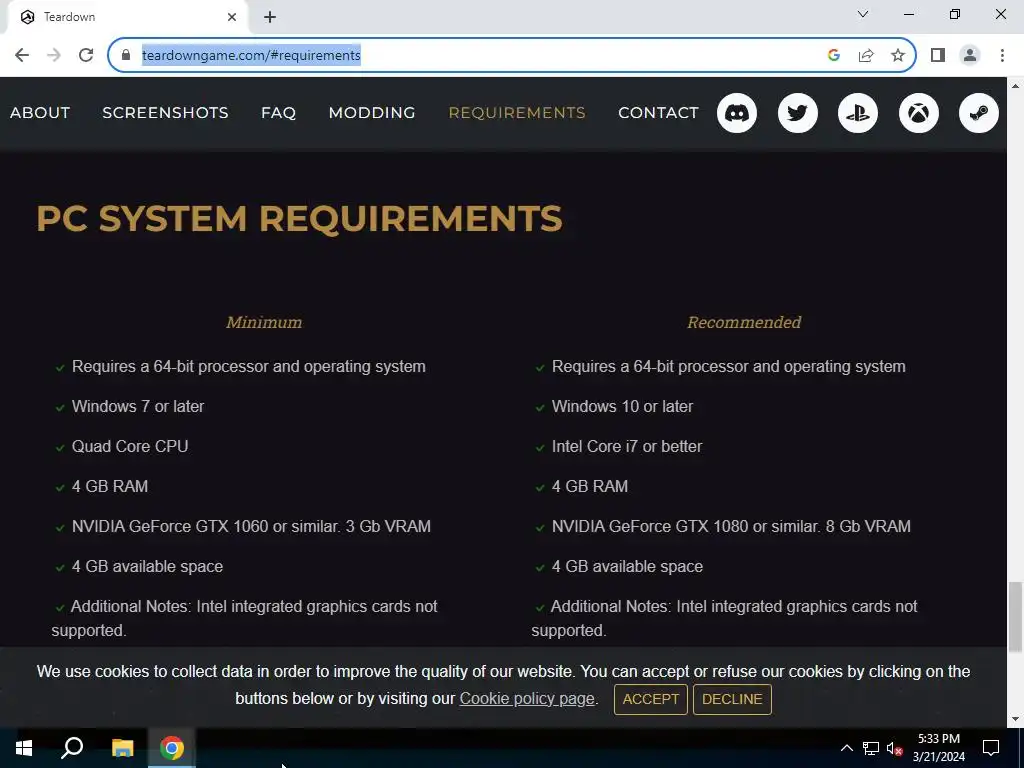This screenshot has width=1024, height=768.
Task: View site information lock icon
Action: coord(126,55)
